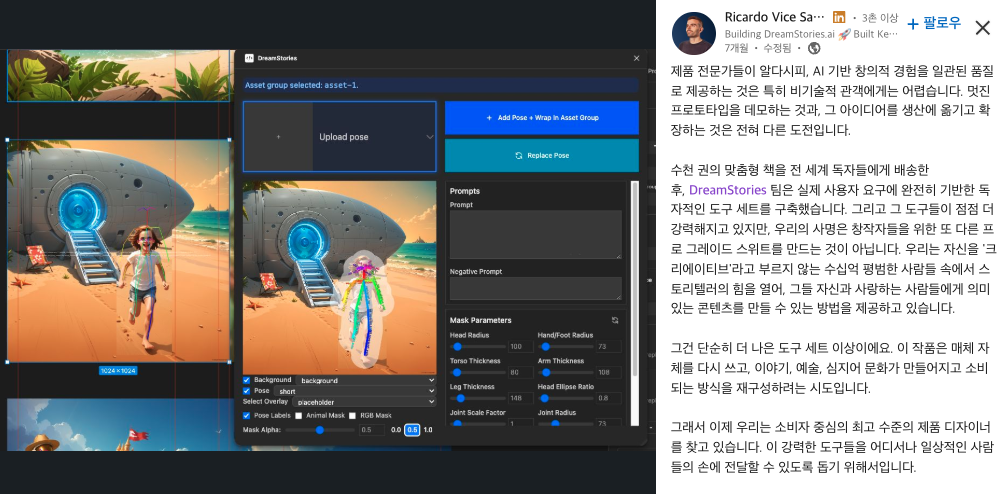This screenshot has width=1007, height=494.
Task: Click Add Pose + Wrap In Asset Group
Action: 541,117
